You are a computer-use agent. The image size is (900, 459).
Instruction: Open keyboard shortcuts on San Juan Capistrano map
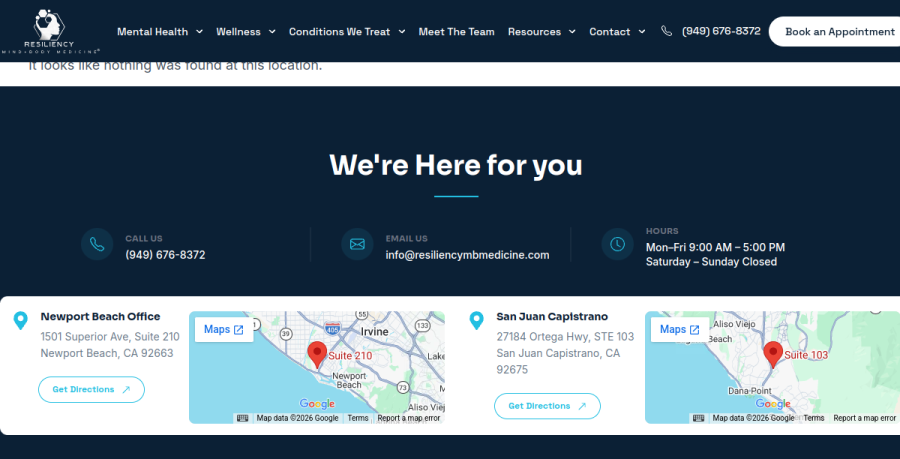click(699, 418)
